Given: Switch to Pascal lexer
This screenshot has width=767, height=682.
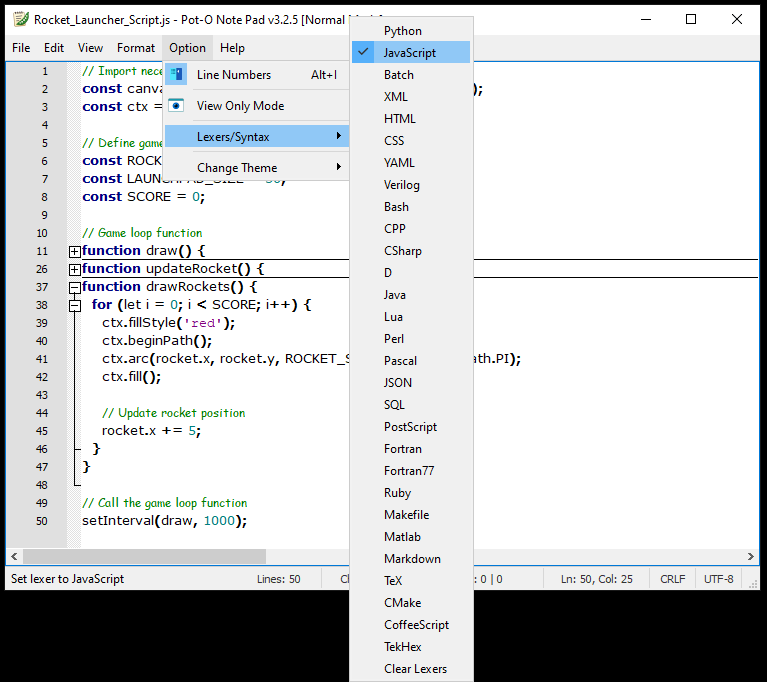Looking at the screenshot, I should (x=411, y=361).
